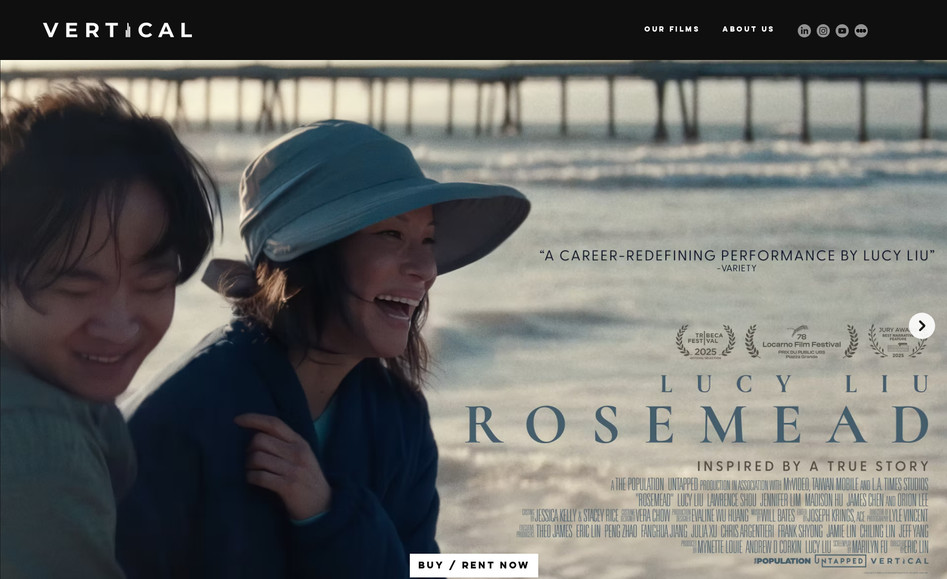Click the Vertical logo in header

(117, 30)
